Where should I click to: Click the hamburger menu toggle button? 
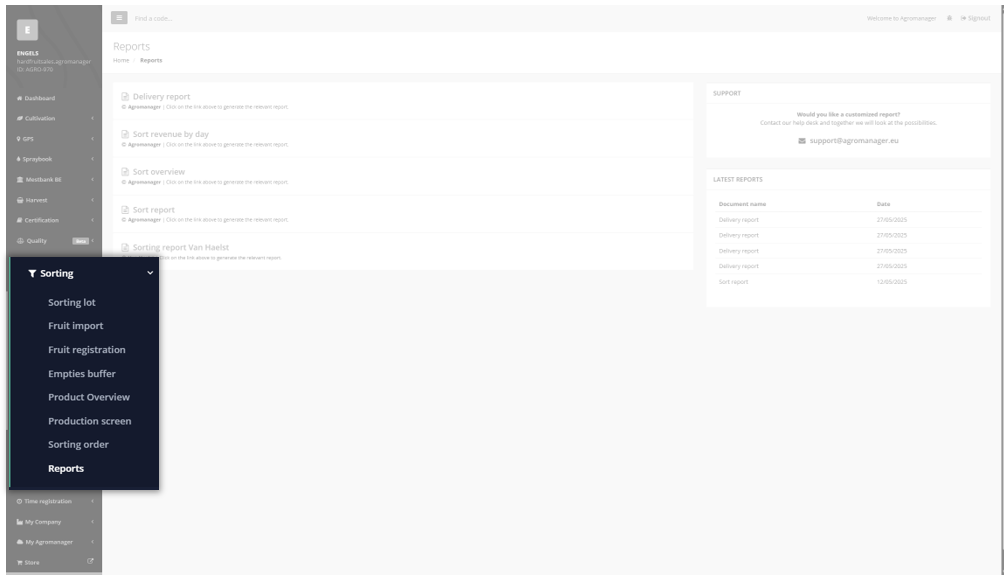pyautogui.click(x=119, y=18)
